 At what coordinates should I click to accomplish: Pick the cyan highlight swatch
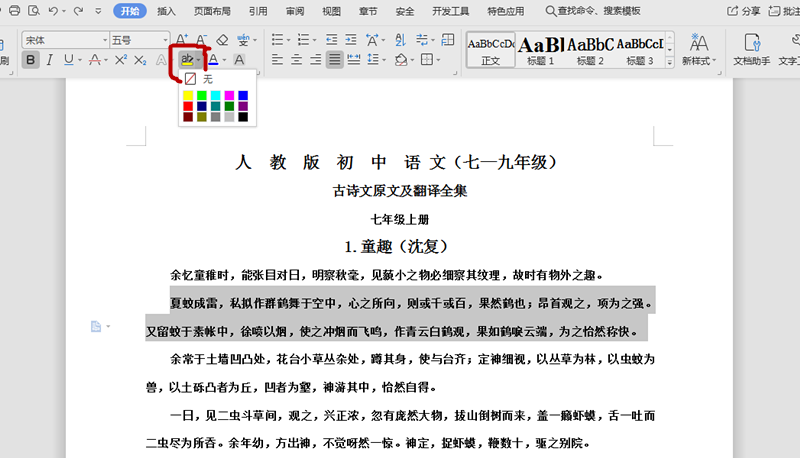pyautogui.click(x=215, y=95)
